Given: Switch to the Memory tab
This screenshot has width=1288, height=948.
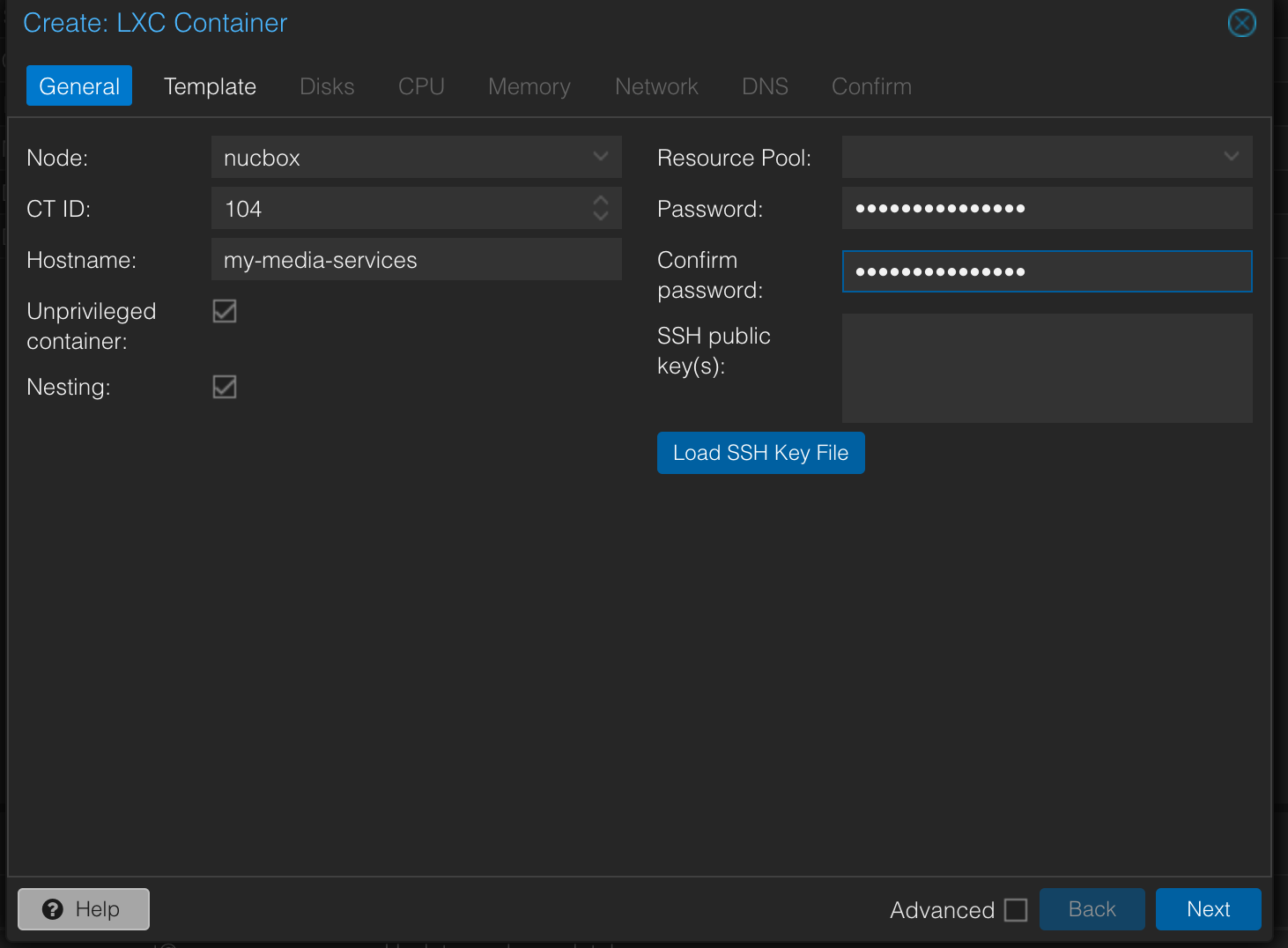Looking at the screenshot, I should coord(529,85).
